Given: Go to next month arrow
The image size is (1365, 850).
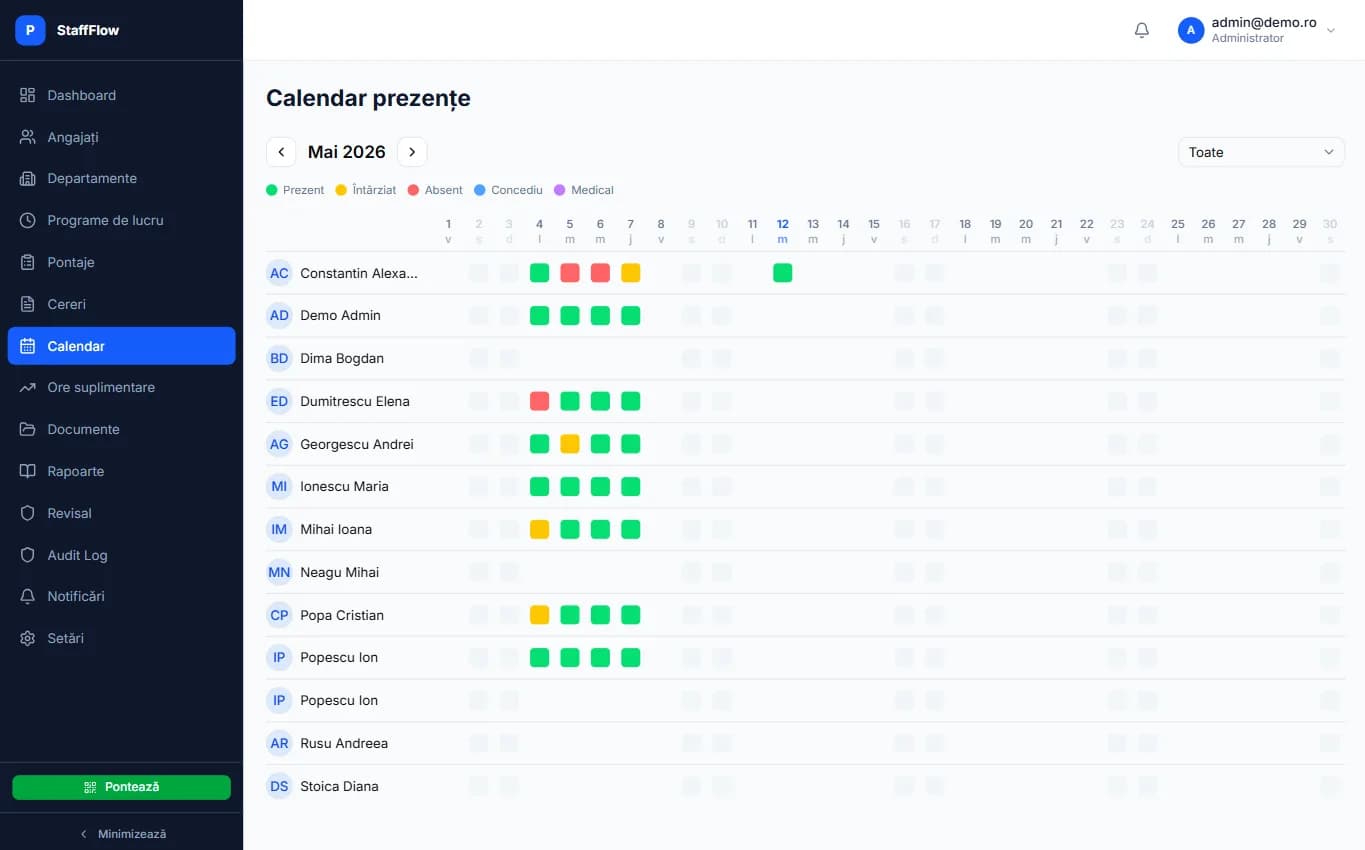Looking at the screenshot, I should coord(412,152).
